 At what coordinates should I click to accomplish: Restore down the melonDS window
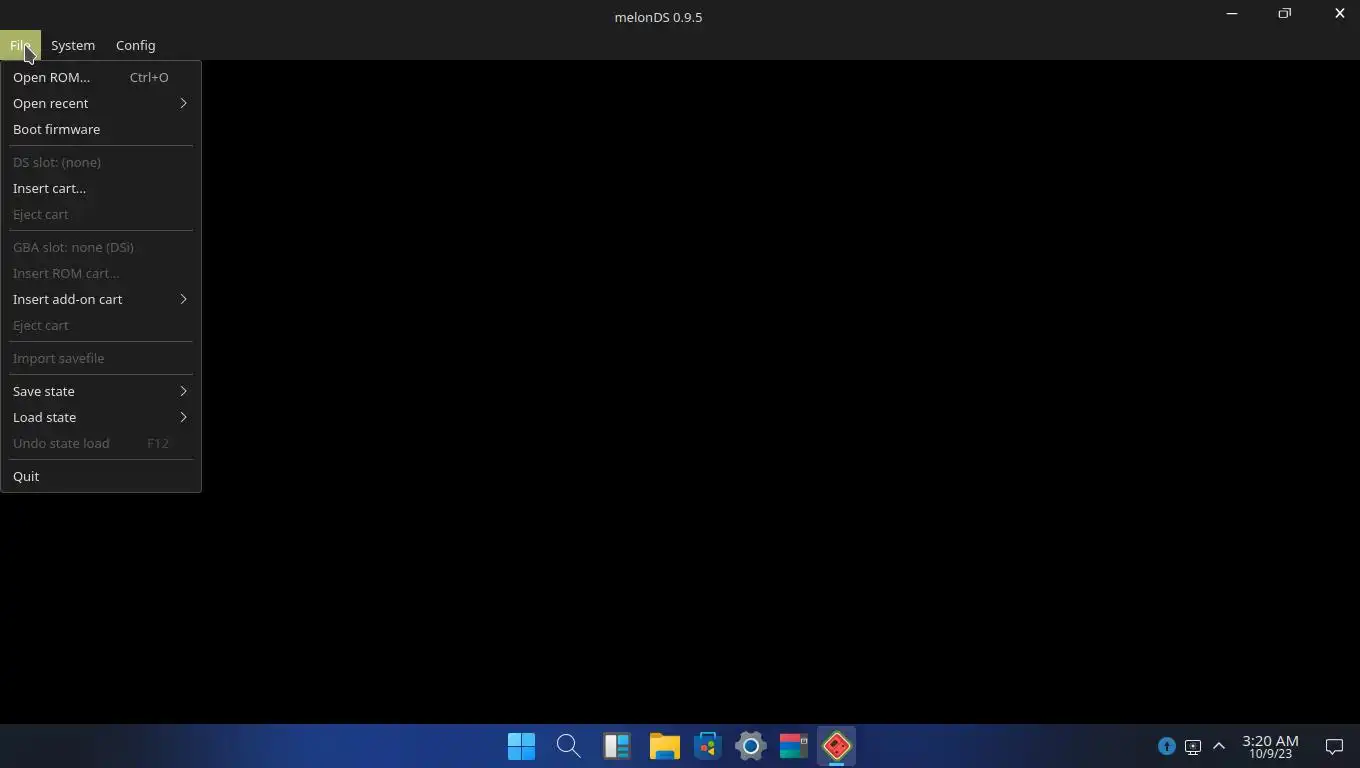[1285, 14]
